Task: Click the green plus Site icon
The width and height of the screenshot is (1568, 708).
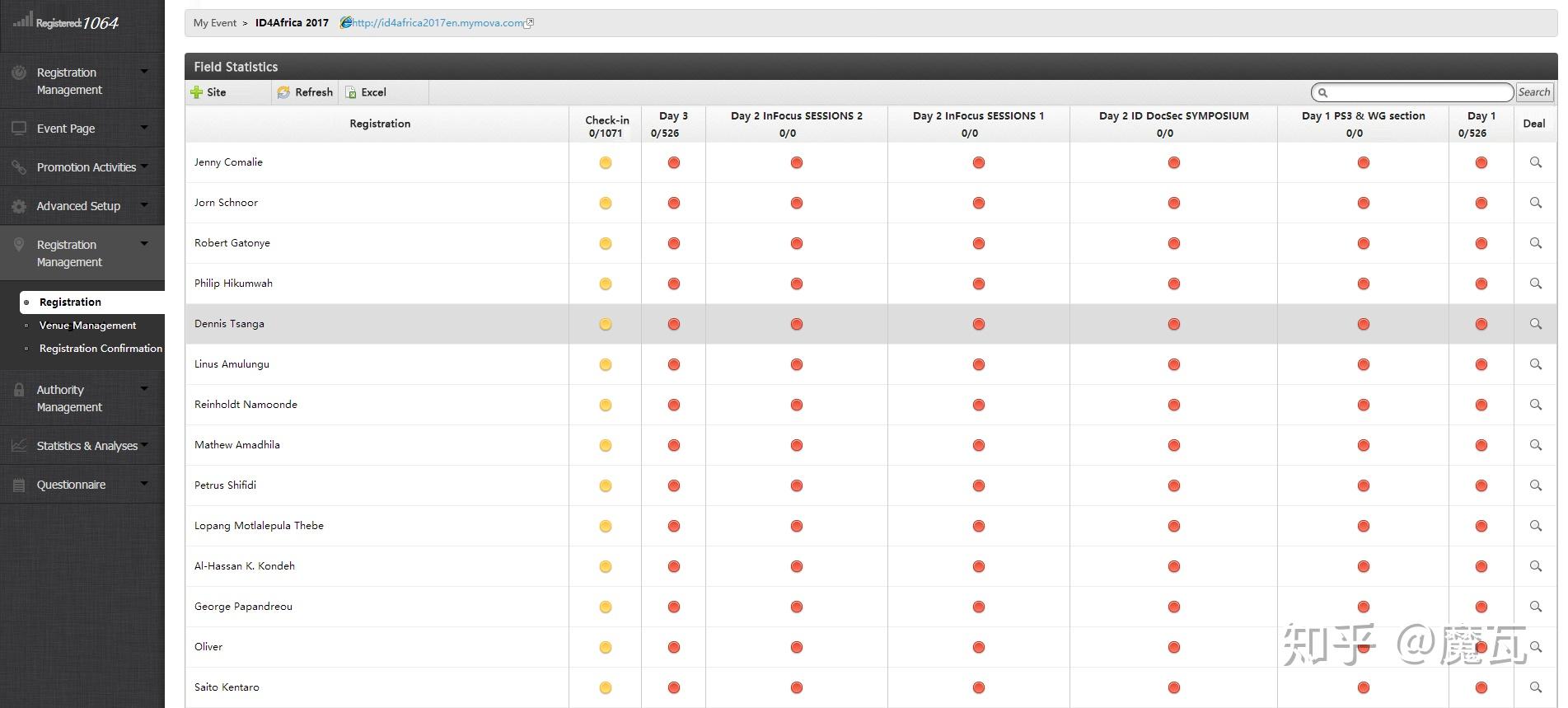Action: [196, 92]
